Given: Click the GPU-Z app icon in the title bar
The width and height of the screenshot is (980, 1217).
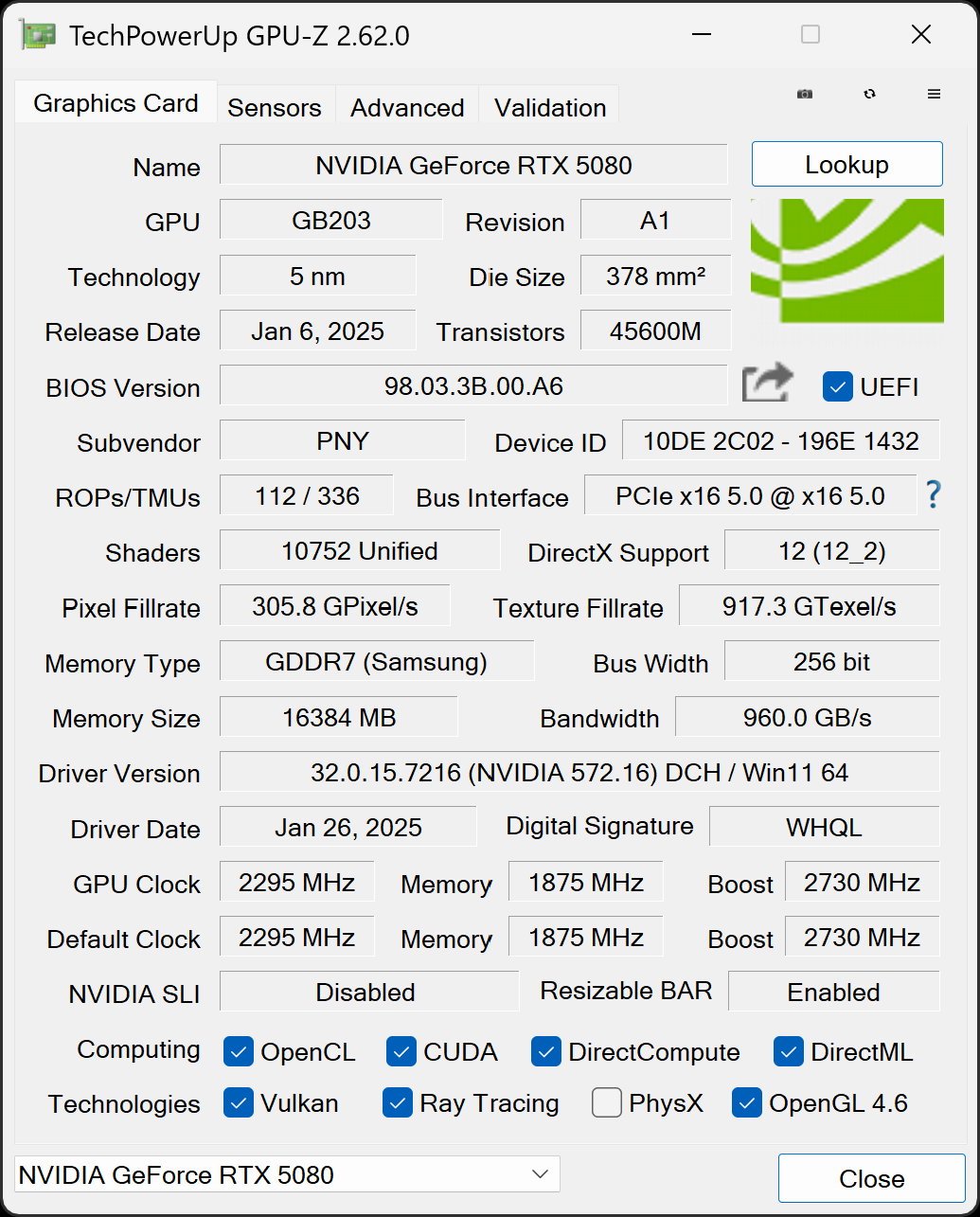Looking at the screenshot, I should point(37,35).
